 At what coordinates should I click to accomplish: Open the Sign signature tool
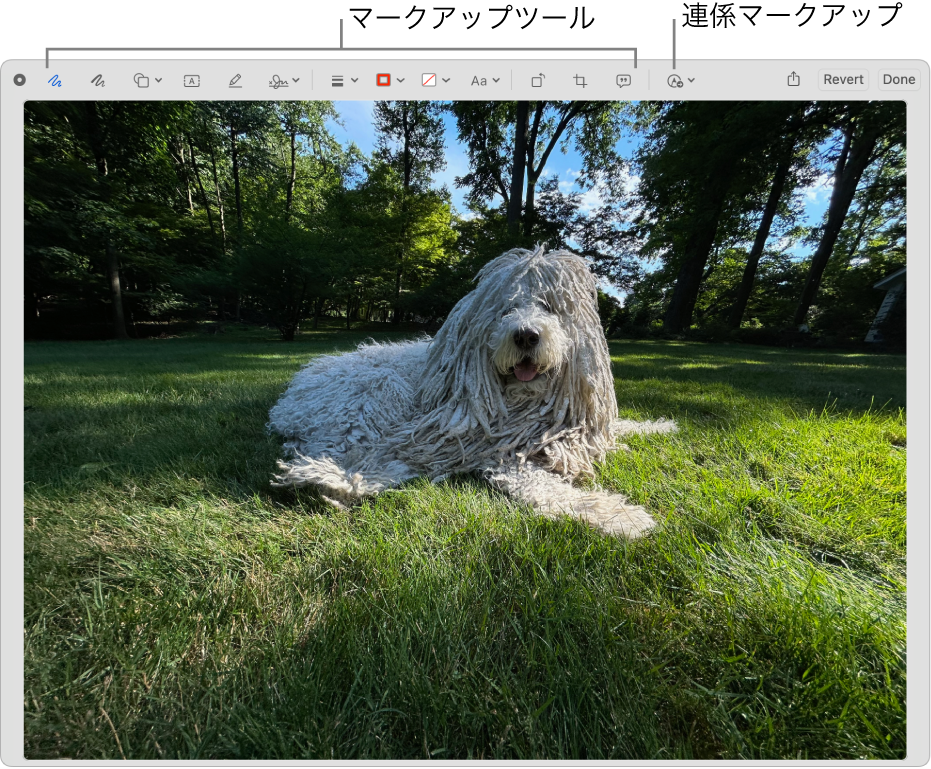click(x=278, y=81)
